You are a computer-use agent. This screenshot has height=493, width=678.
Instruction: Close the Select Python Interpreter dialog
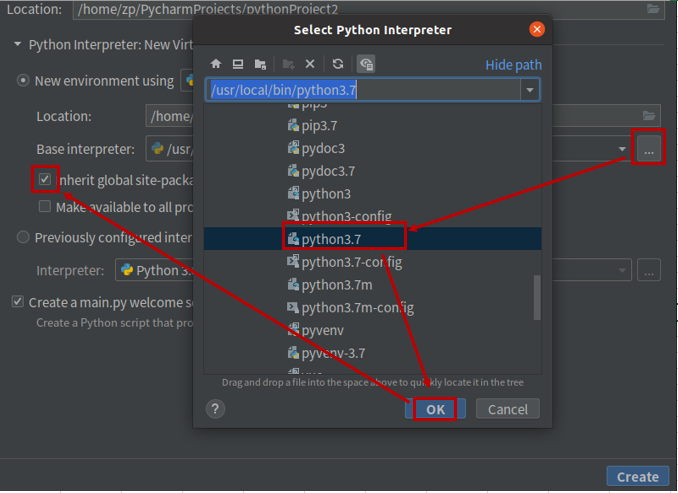pyautogui.click(x=537, y=29)
